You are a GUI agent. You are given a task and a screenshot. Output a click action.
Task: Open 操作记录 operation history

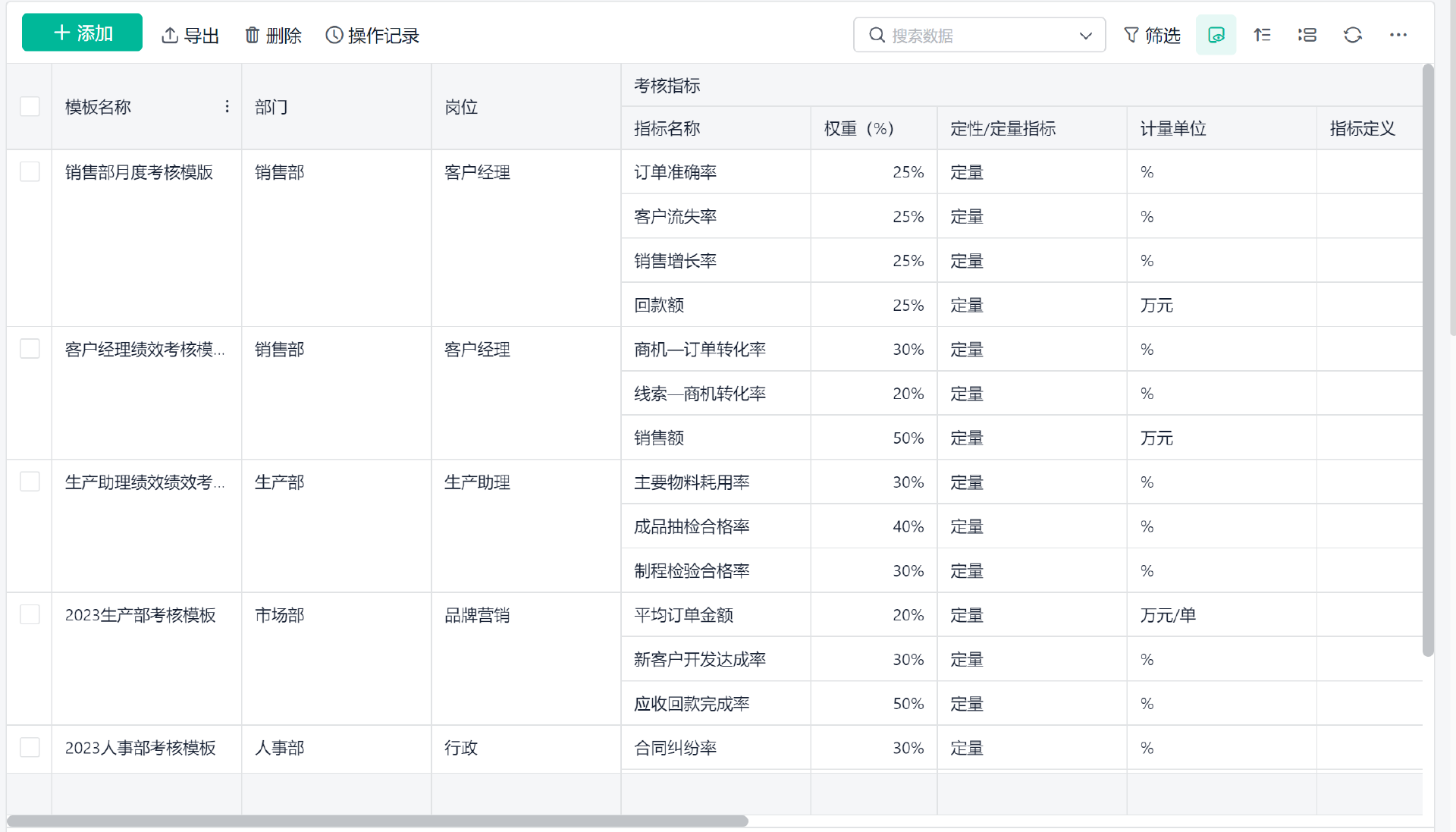pyautogui.click(x=372, y=36)
